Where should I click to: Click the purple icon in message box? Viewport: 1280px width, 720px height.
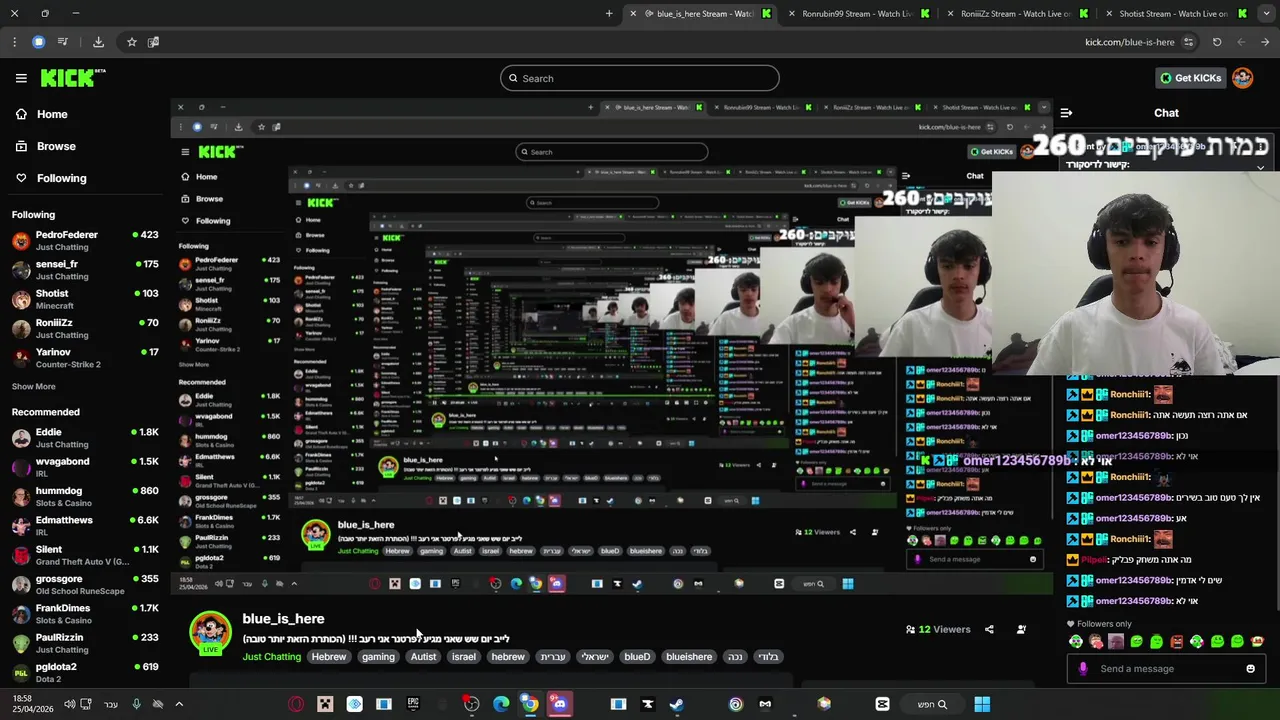point(1083,669)
